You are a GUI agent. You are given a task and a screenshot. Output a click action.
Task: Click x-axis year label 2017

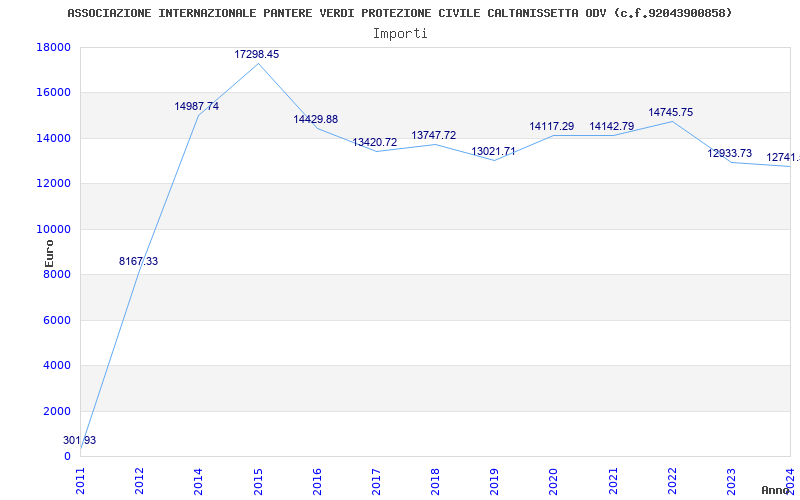[377, 481]
